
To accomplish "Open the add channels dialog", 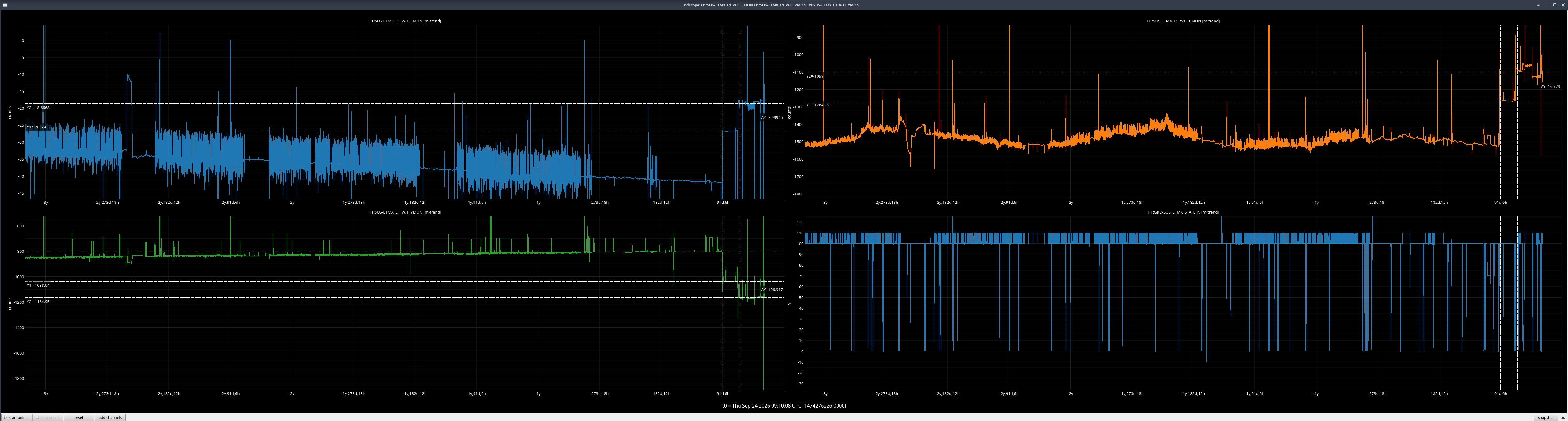I will click(x=110, y=417).
